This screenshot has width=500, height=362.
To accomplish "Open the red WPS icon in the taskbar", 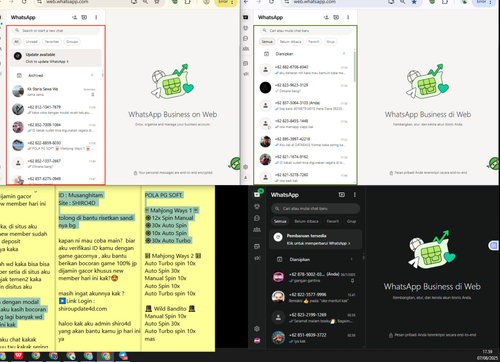I will (x=18, y=356).
